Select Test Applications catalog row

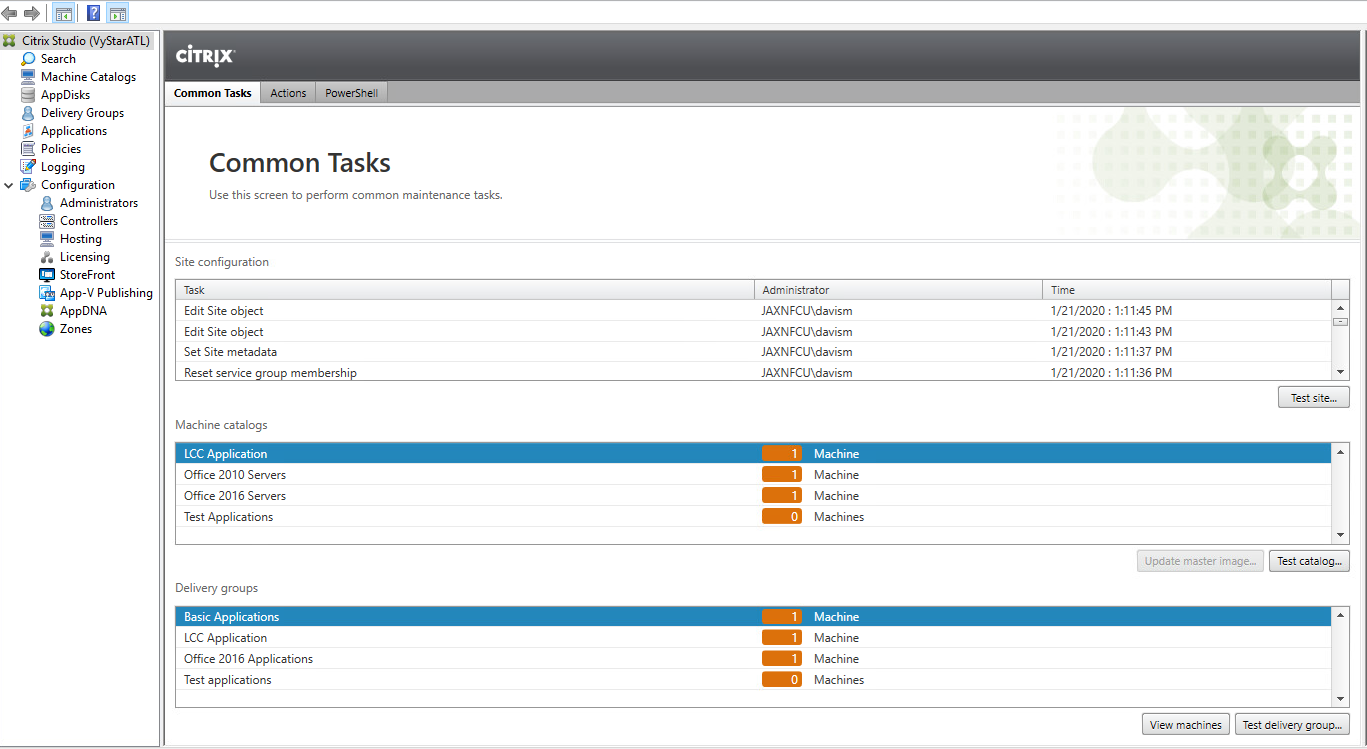[x=754, y=517]
